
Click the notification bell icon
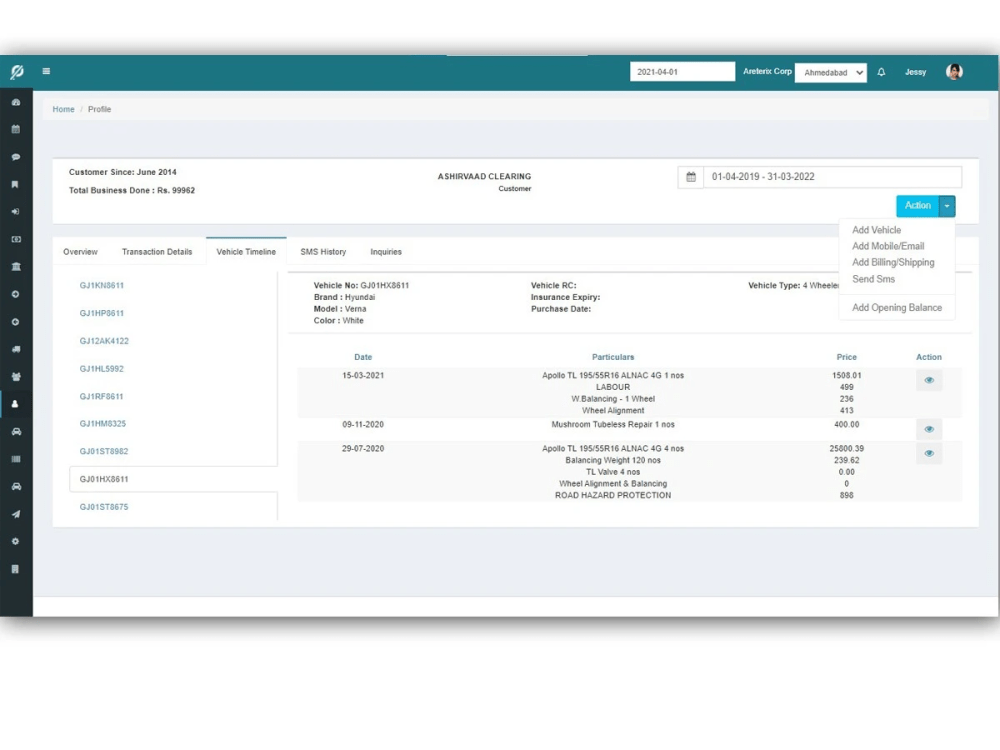click(x=881, y=72)
